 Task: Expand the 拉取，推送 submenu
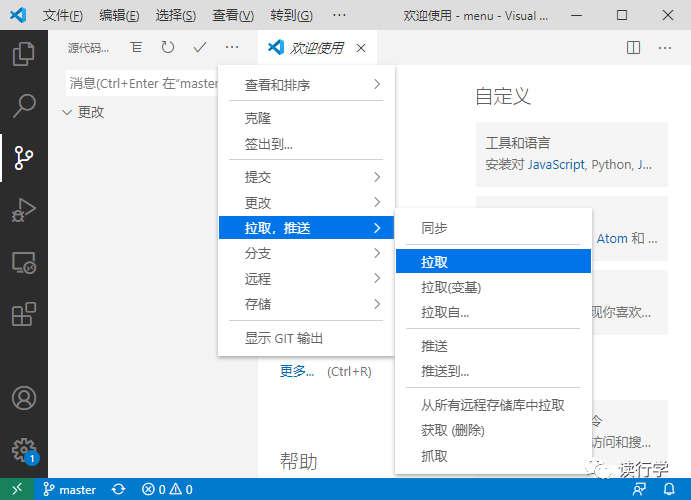click(306, 228)
